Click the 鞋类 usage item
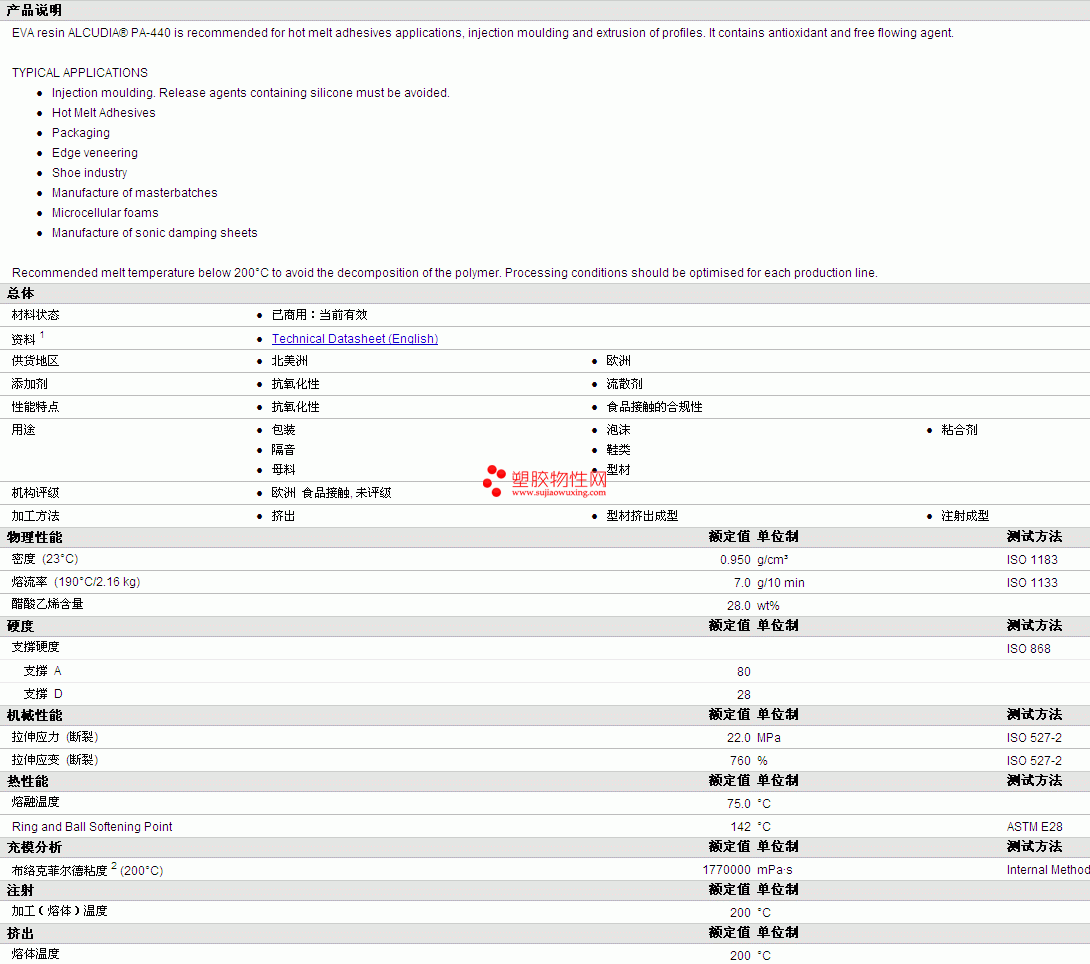 [619, 450]
